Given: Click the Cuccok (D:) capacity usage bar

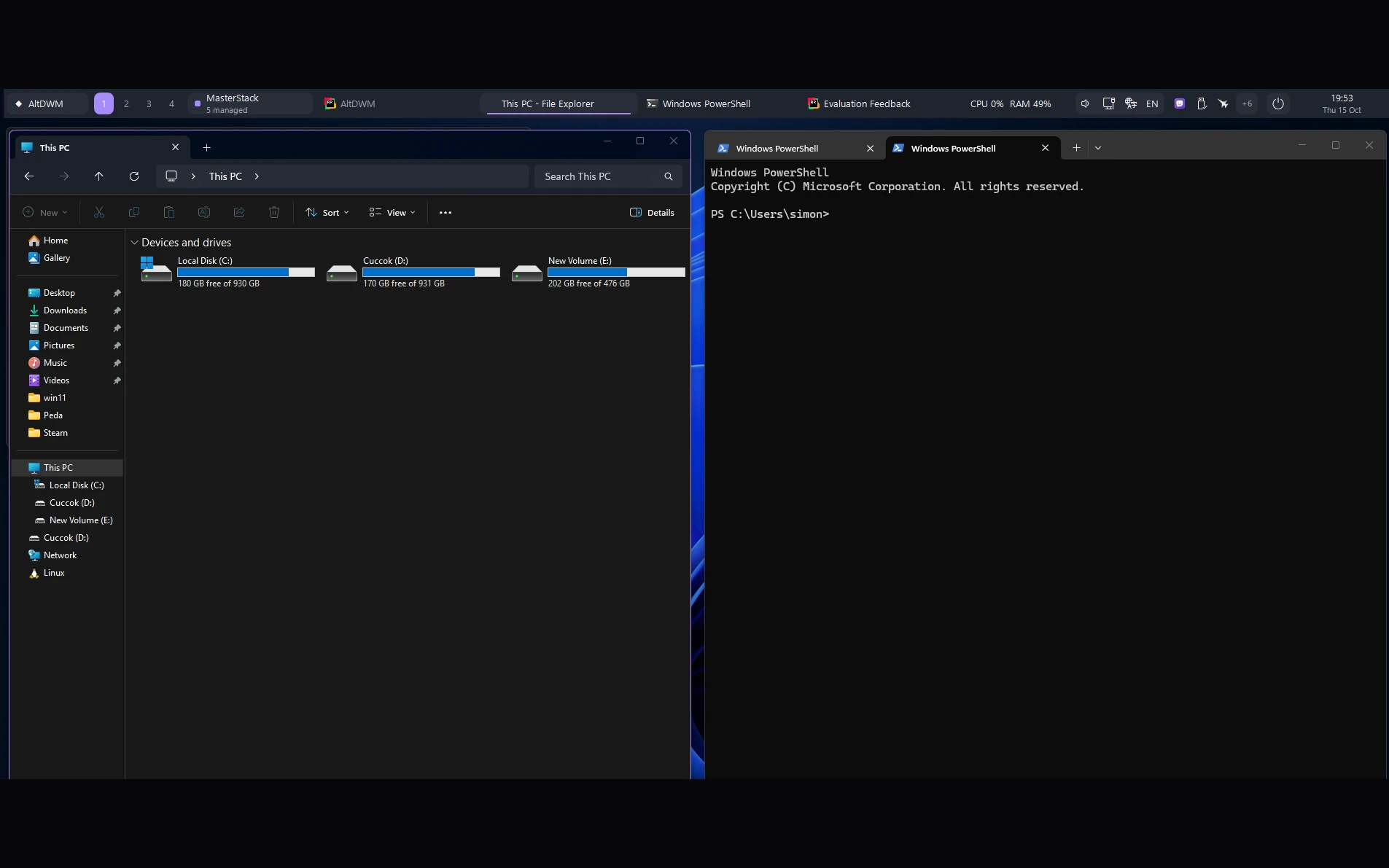Looking at the screenshot, I should [x=431, y=272].
